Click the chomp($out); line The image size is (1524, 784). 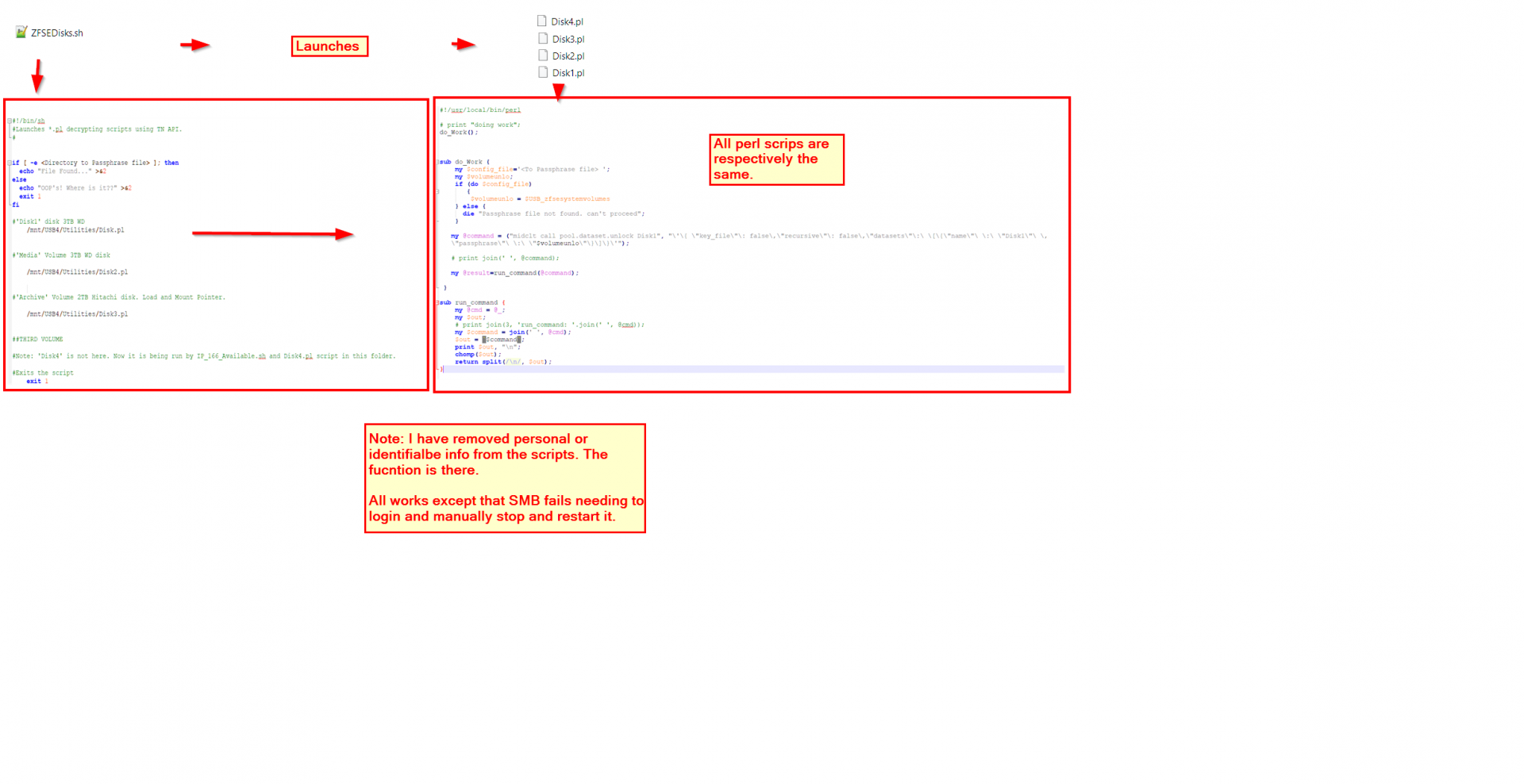(x=478, y=355)
